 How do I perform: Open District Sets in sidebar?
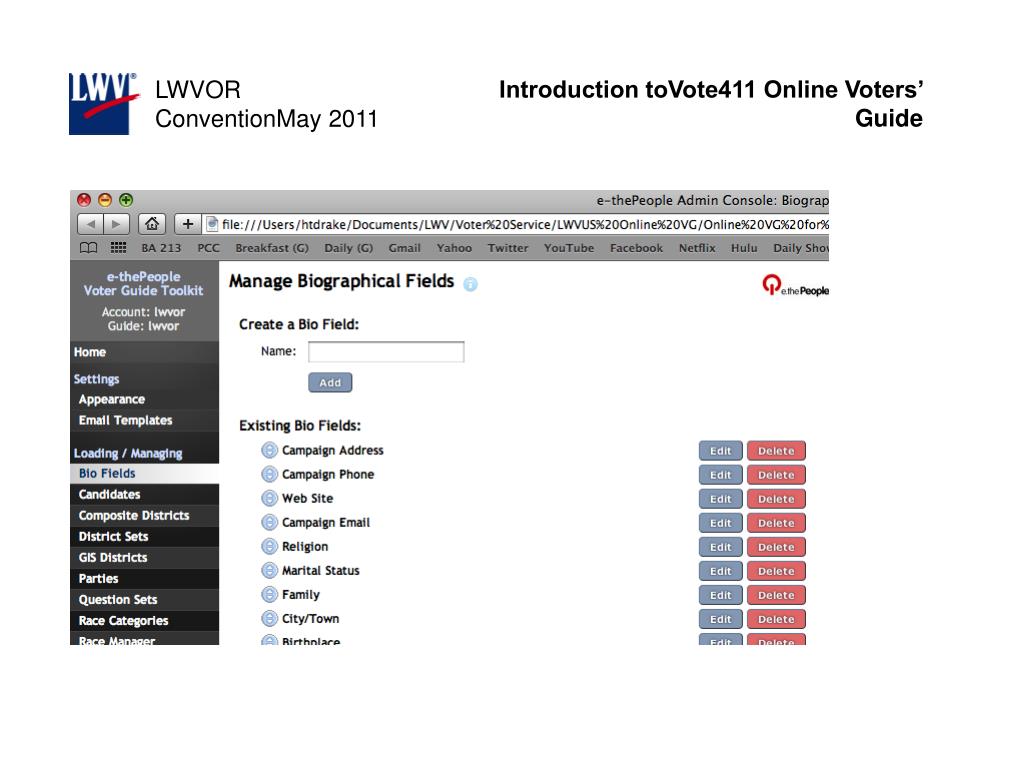pyautogui.click(x=144, y=536)
